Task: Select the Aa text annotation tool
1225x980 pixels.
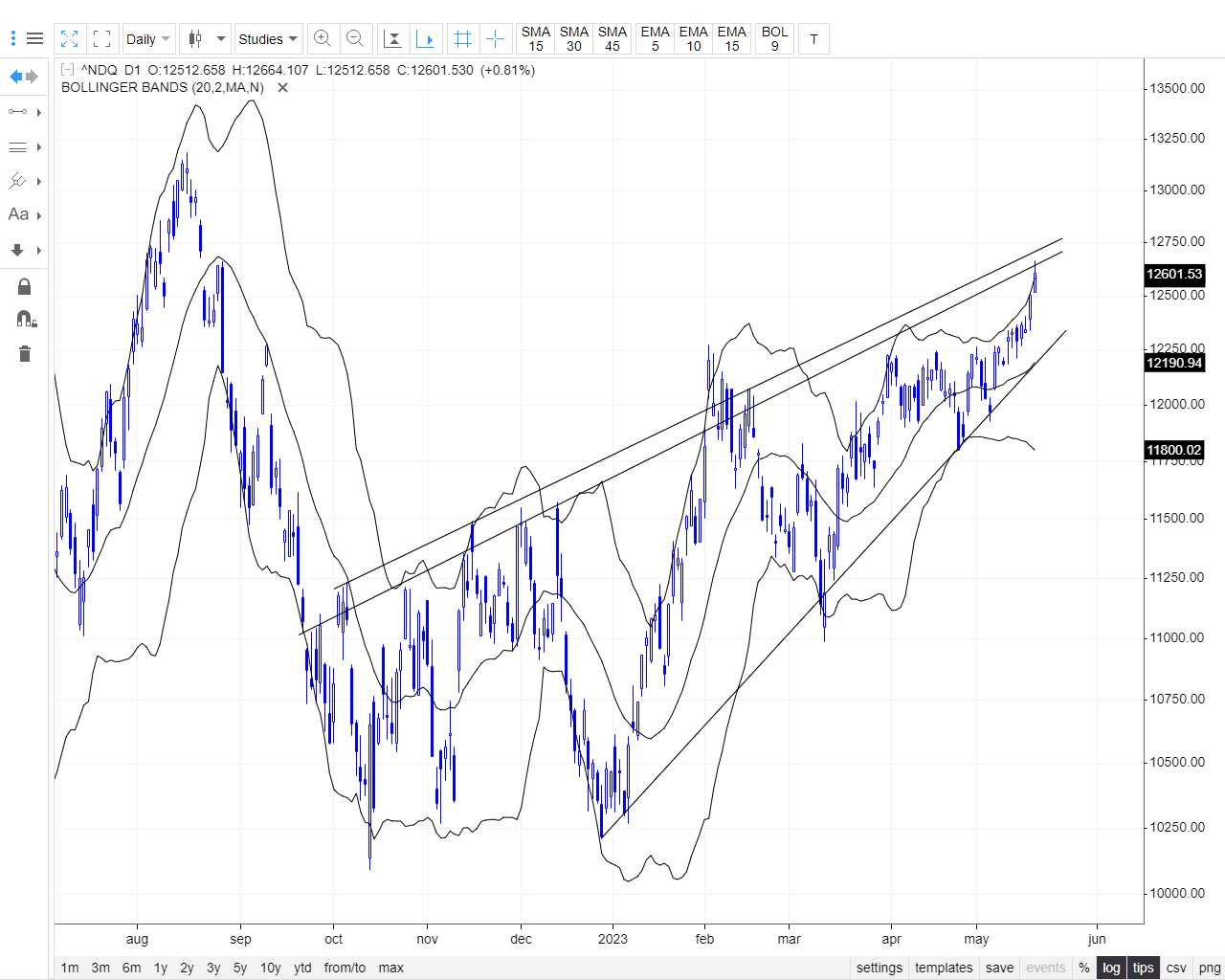Action: point(18,214)
